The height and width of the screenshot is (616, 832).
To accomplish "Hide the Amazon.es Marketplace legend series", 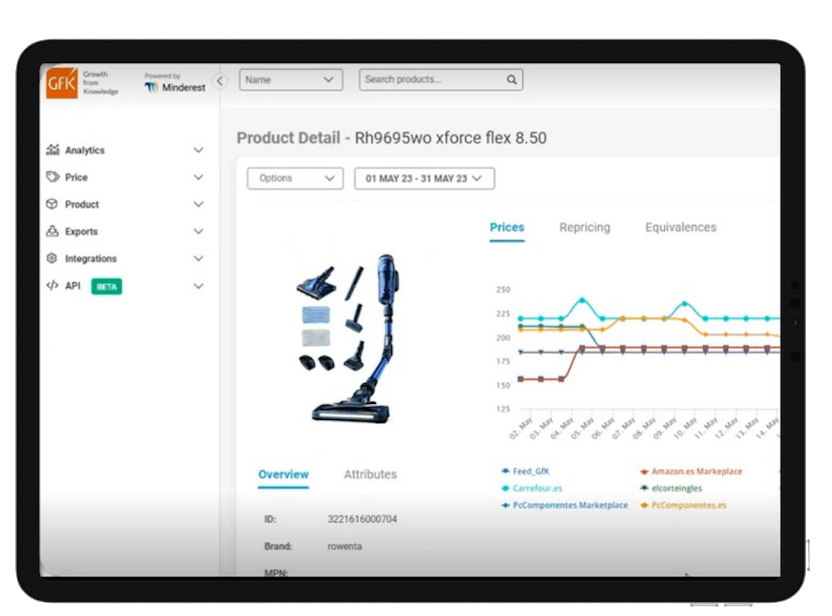I will click(x=696, y=471).
